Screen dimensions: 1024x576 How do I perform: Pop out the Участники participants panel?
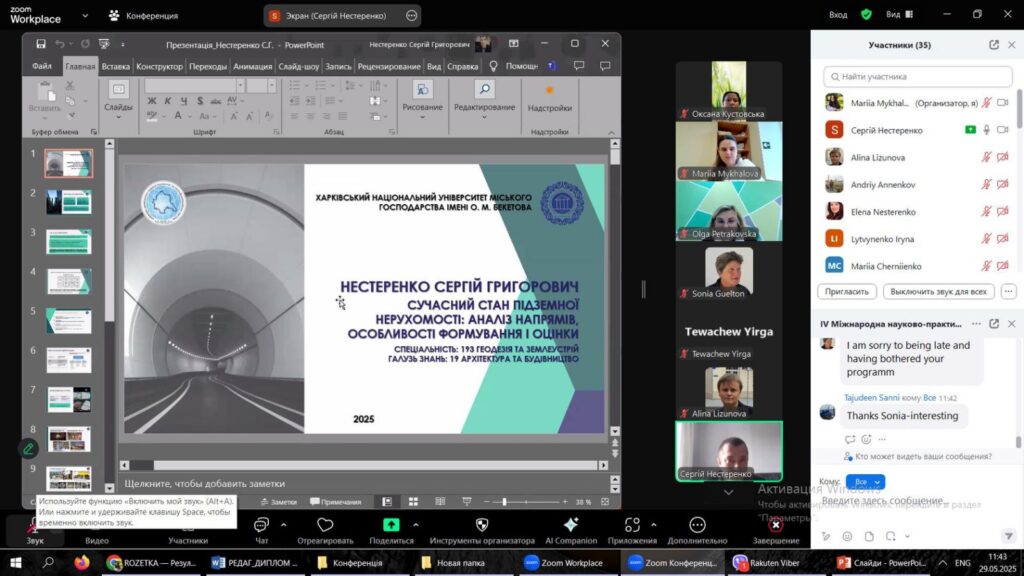[x=994, y=45]
